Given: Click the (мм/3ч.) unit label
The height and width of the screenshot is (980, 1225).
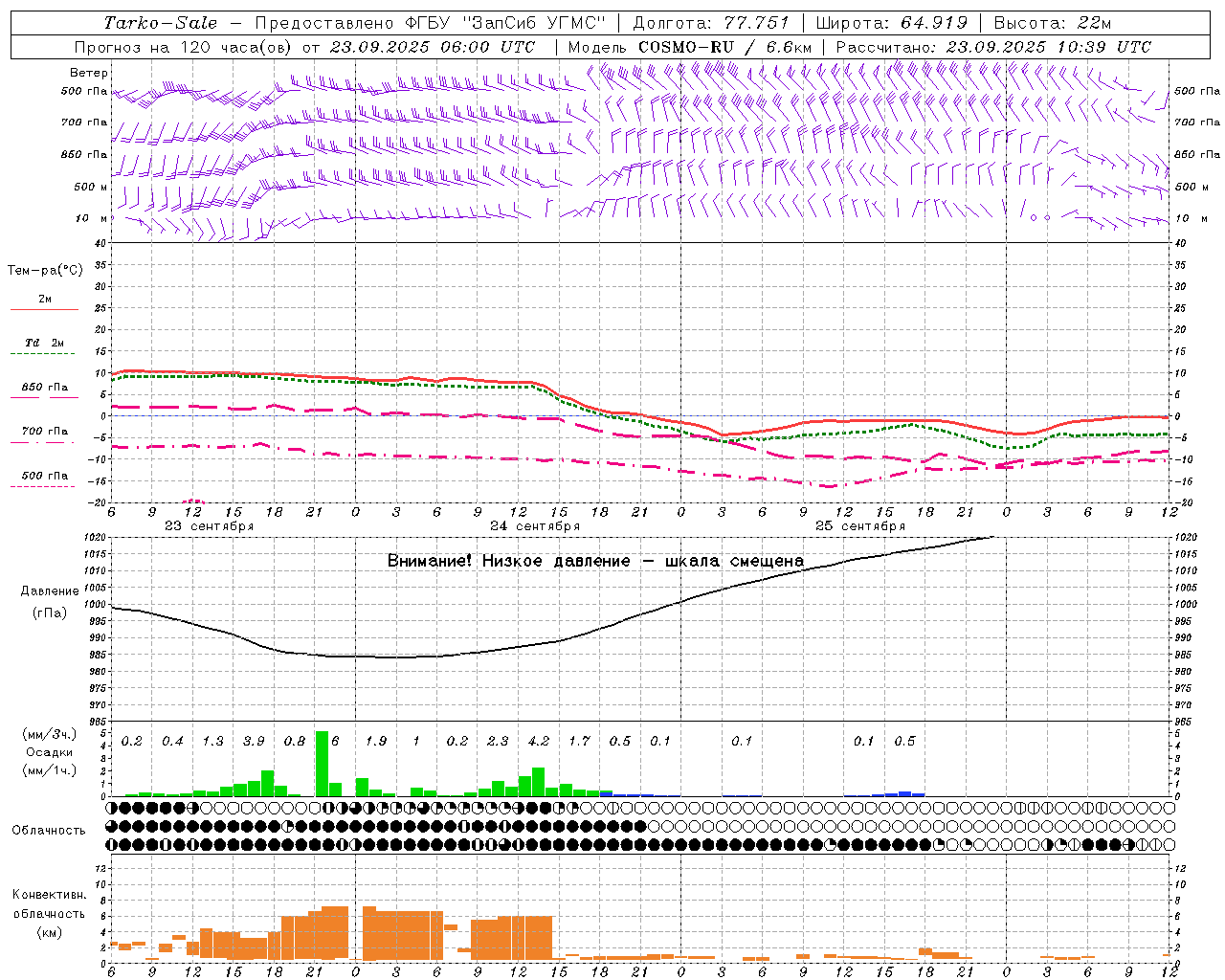Looking at the screenshot, I should (x=49, y=734).
